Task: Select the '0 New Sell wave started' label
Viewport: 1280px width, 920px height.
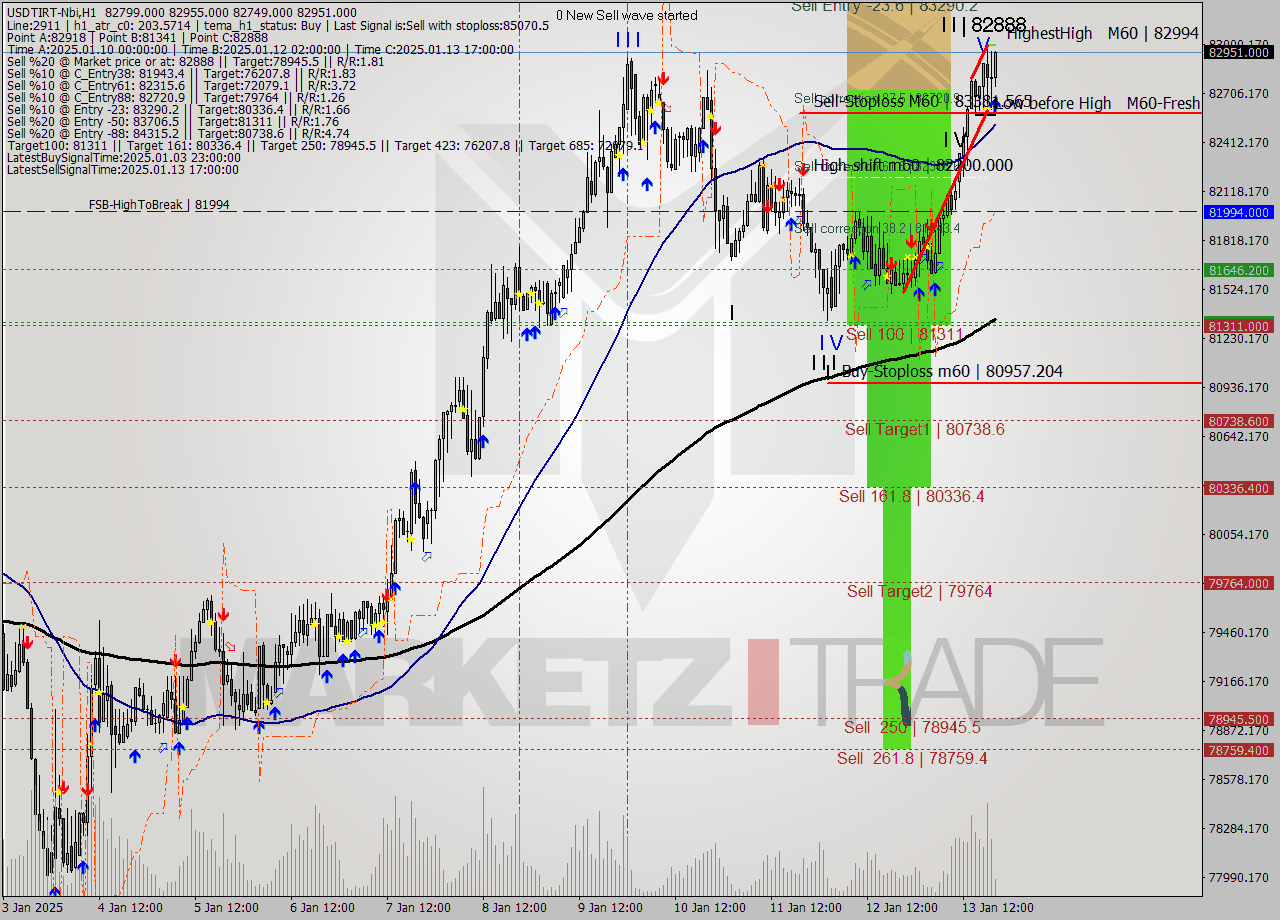Action: coord(627,15)
